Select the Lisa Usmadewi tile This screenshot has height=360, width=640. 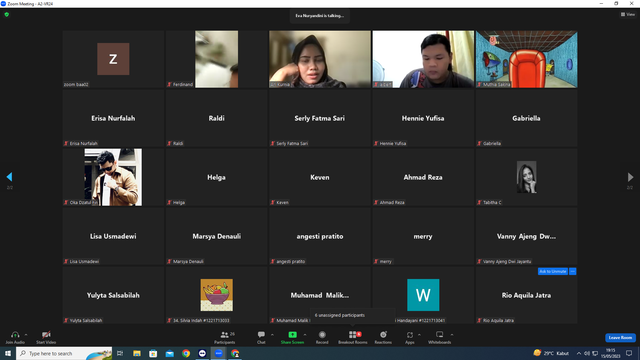[x=113, y=236]
